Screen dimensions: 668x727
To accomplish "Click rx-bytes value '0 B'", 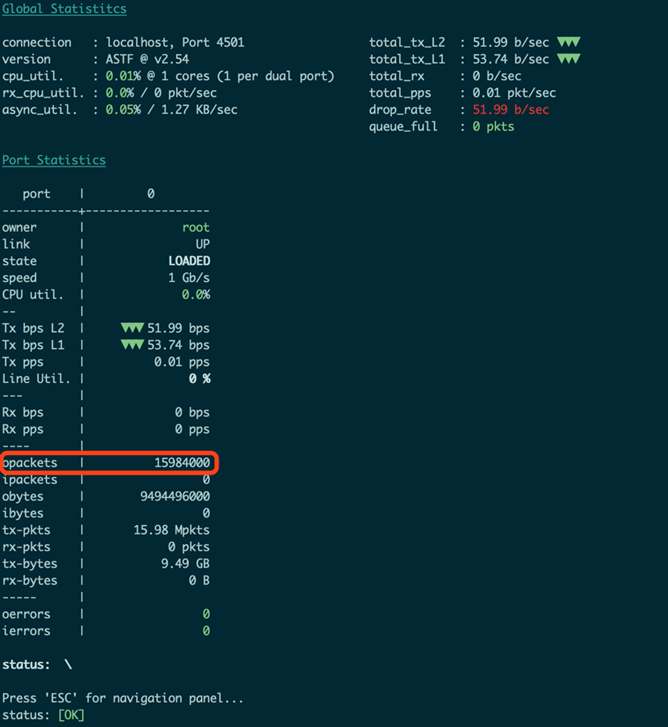I will 199,580.
